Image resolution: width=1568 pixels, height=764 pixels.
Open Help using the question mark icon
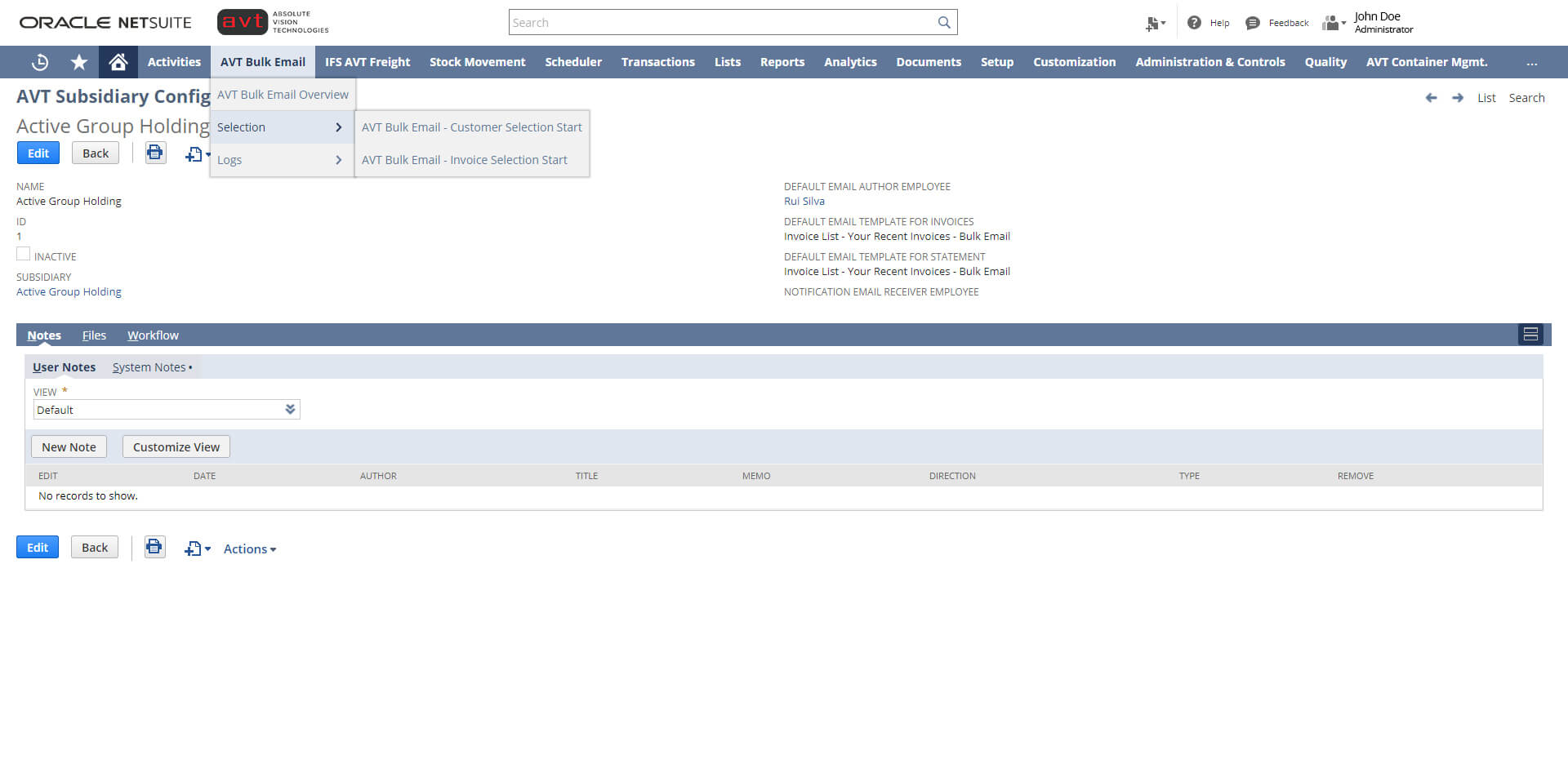click(x=1195, y=22)
